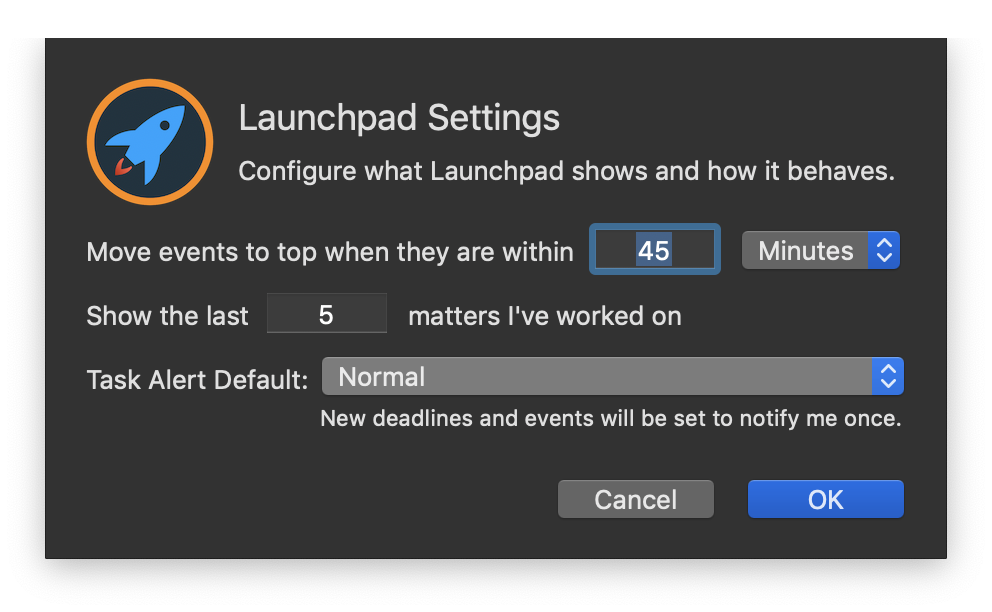Click the recent matters count field

coord(326,314)
